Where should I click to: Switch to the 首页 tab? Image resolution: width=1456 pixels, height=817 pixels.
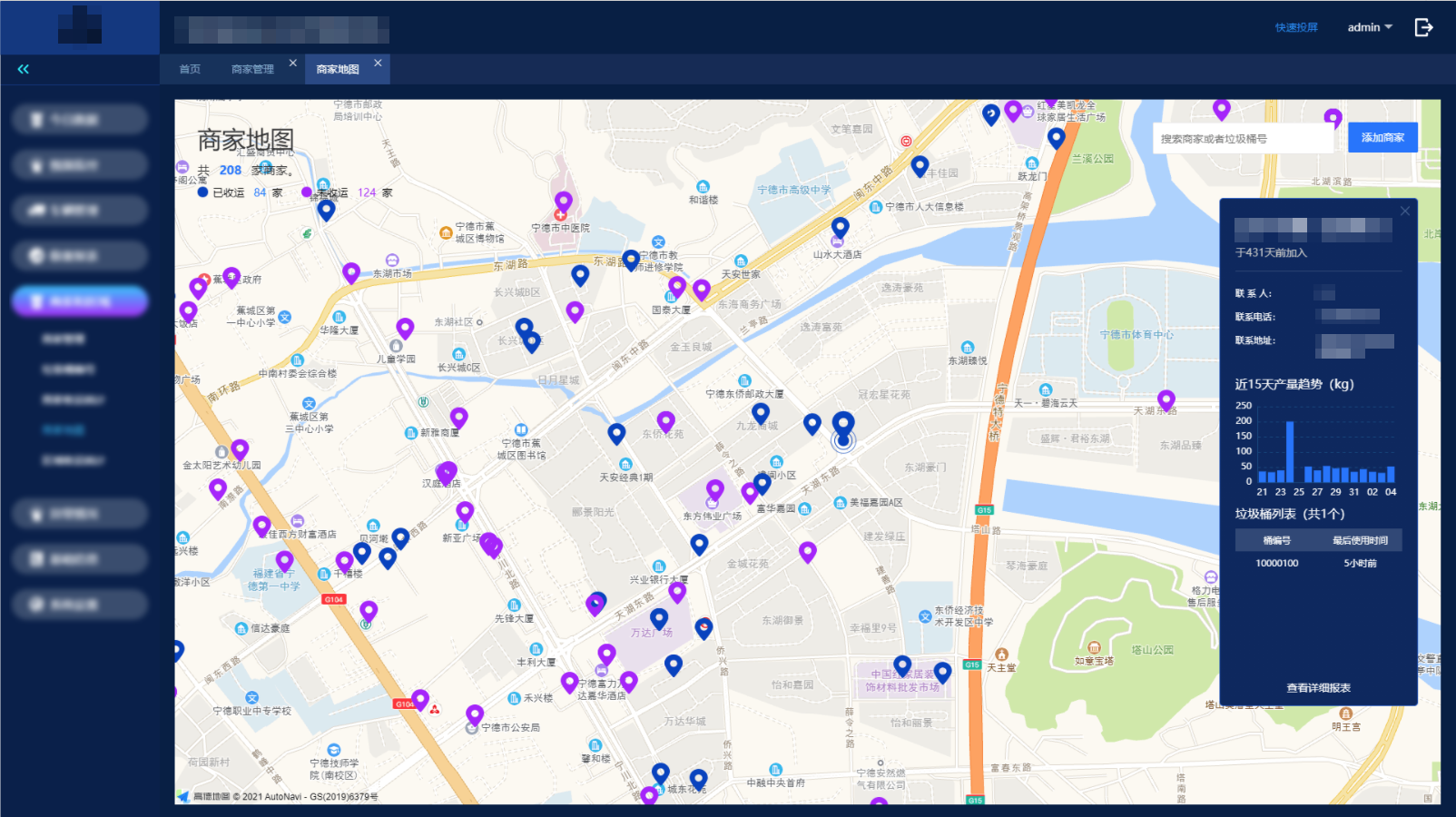pyautogui.click(x=190, y=69)
